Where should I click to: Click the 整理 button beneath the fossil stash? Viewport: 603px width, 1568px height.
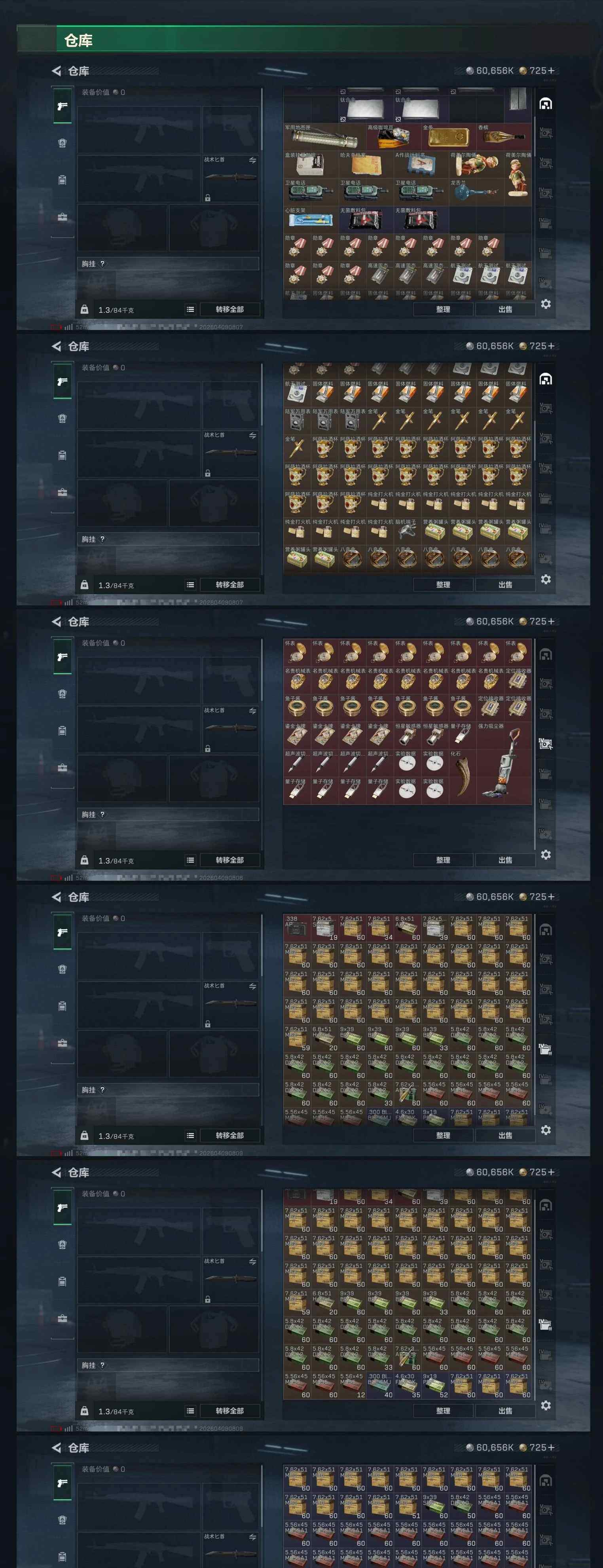tap(443, 860)
